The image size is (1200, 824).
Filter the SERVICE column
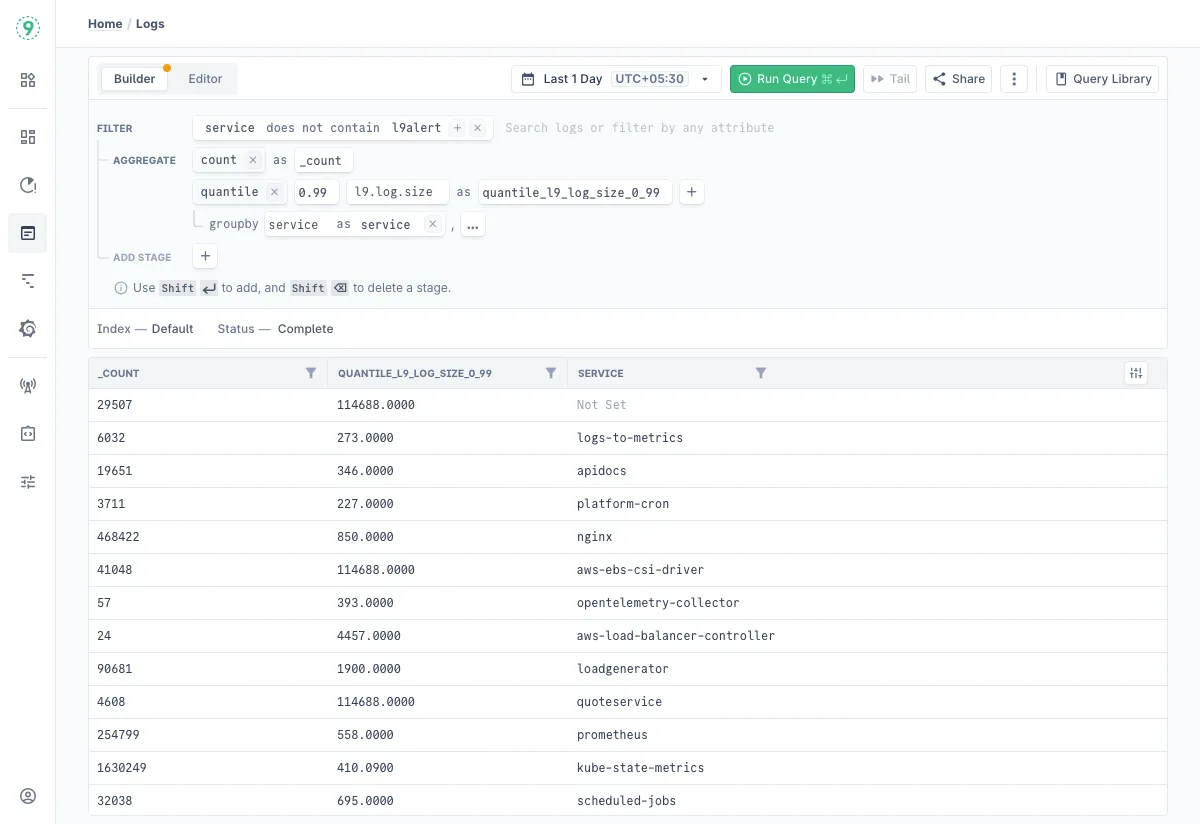760,373
